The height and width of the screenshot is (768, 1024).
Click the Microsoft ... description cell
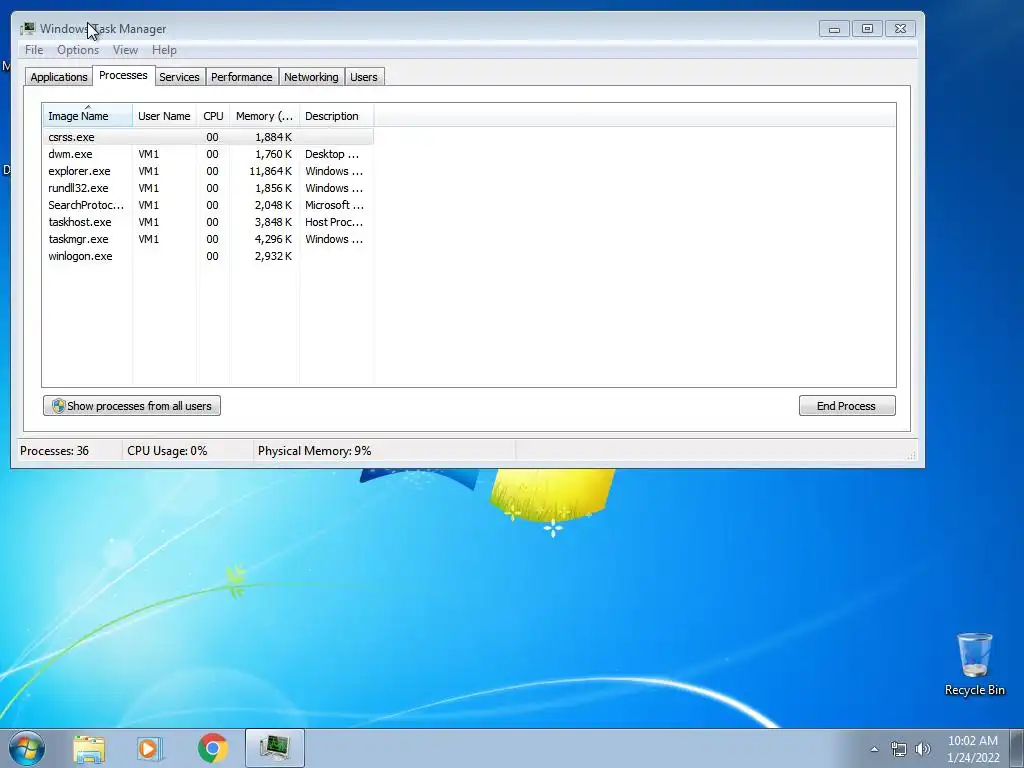click(x=334, y=205)
